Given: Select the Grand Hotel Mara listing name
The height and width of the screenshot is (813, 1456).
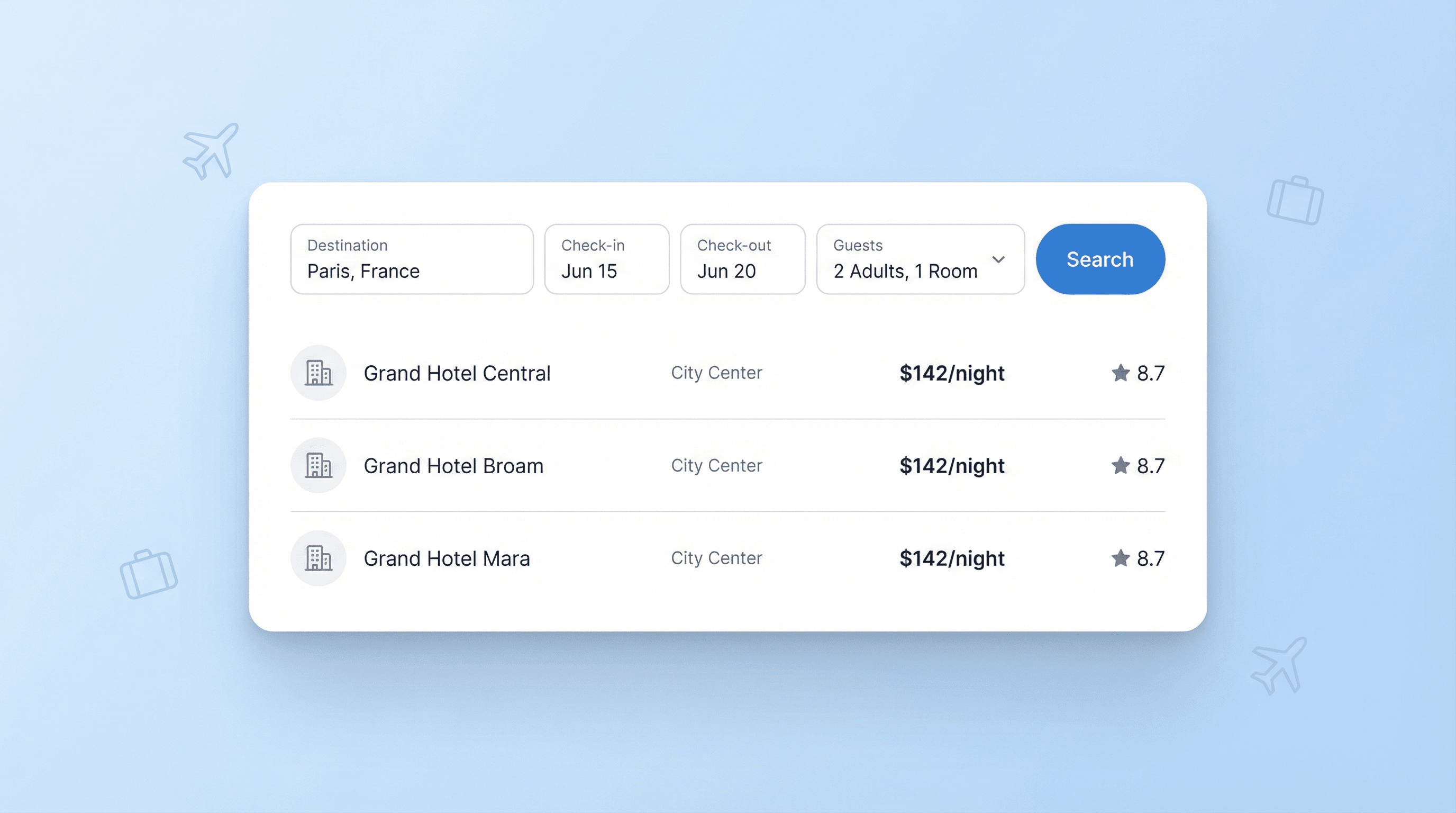Looking at the screenshot, I should (447, 559).
